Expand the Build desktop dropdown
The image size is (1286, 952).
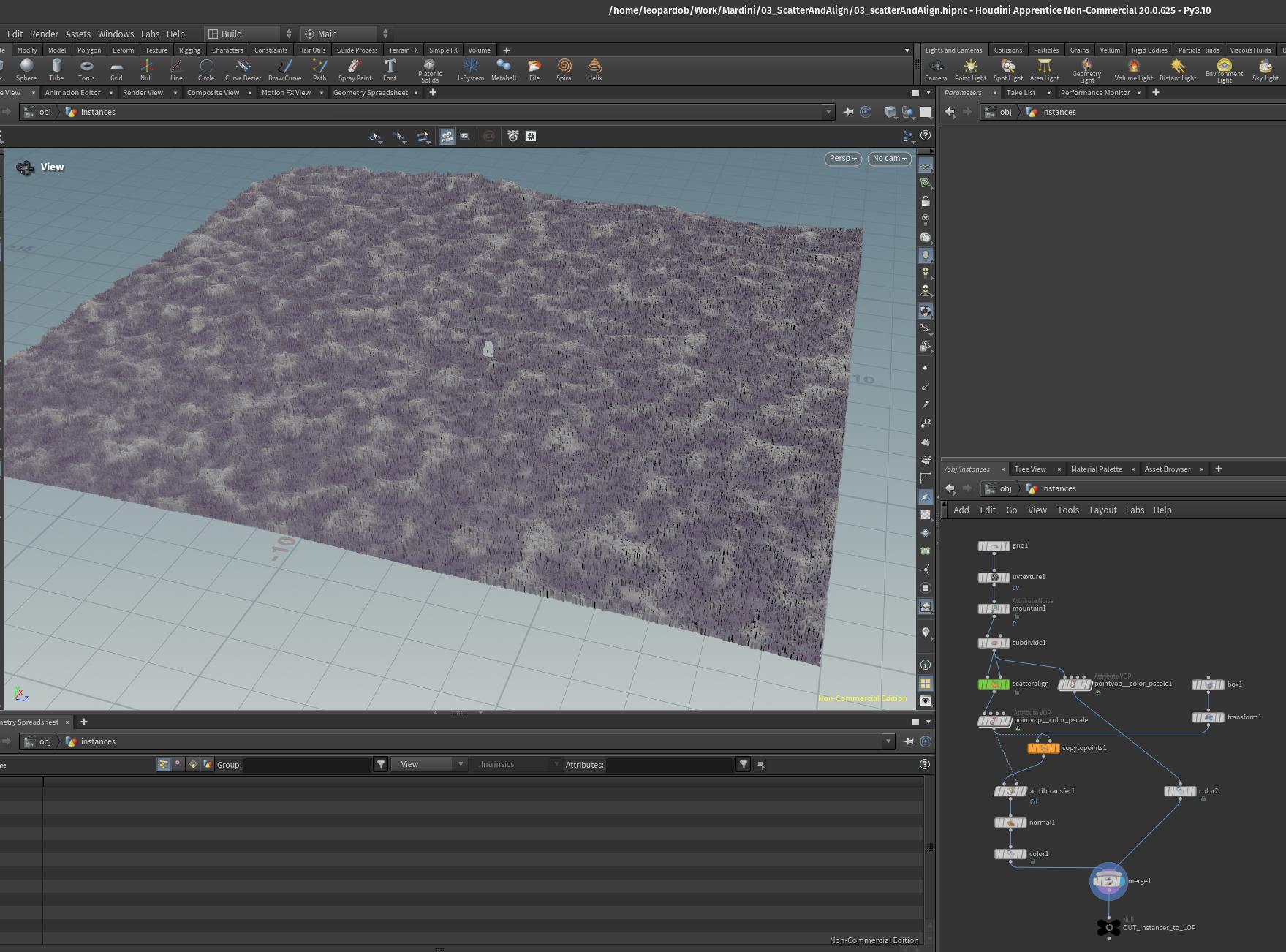249,34
